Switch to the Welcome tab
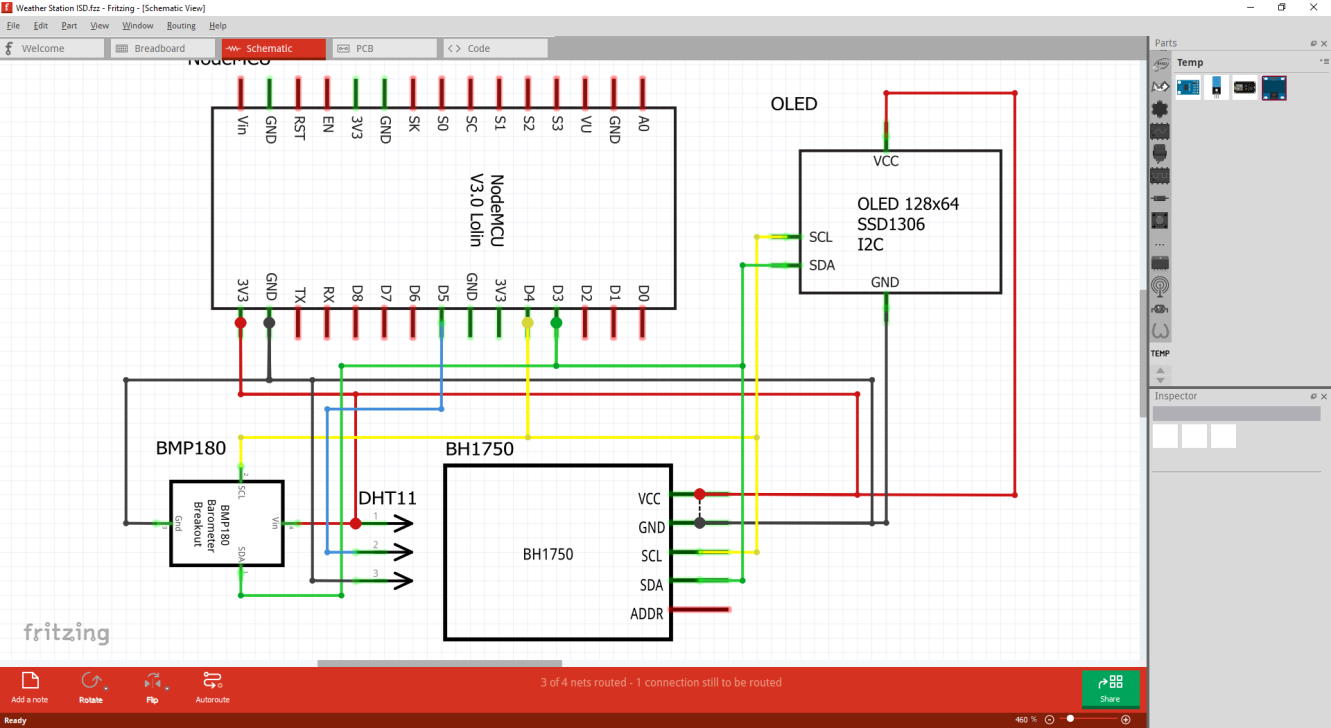The width and height of the screenshot is (1331, 728). pos(52,48)
